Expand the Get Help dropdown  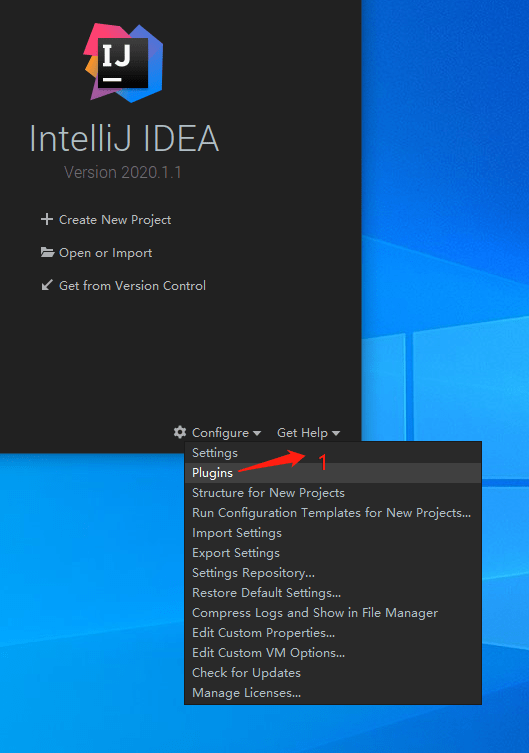click(308, 433)
